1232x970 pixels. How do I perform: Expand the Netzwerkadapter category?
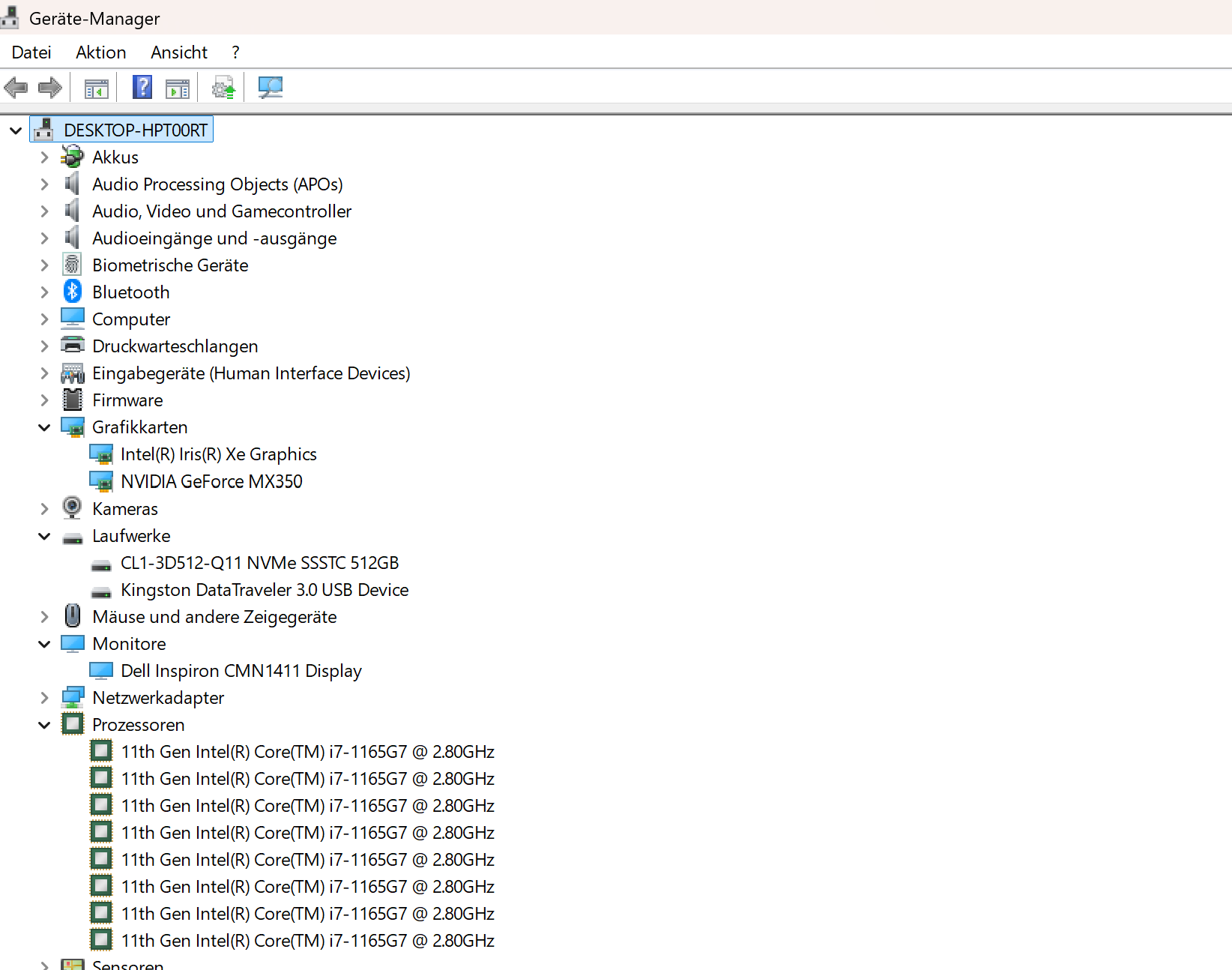pos(44,698)
